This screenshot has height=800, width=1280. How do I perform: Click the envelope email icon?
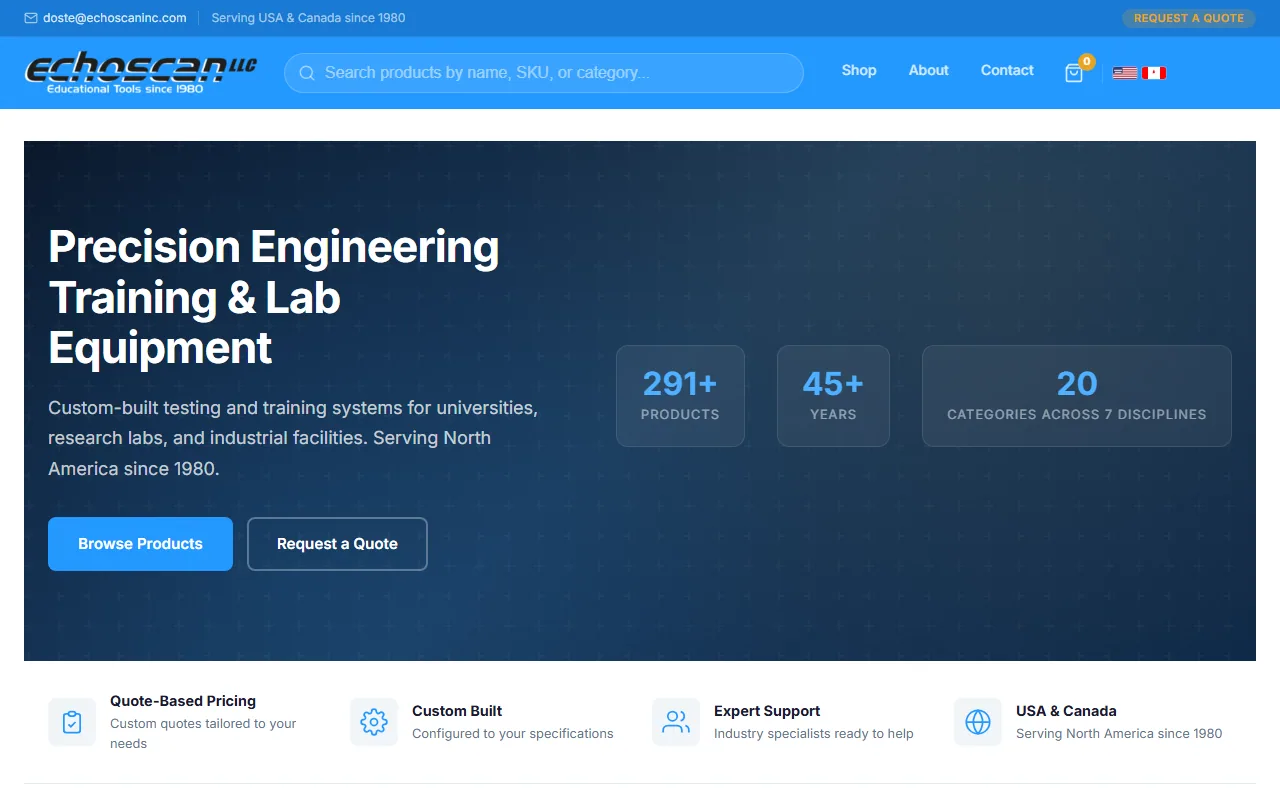(x=31, y=18)
